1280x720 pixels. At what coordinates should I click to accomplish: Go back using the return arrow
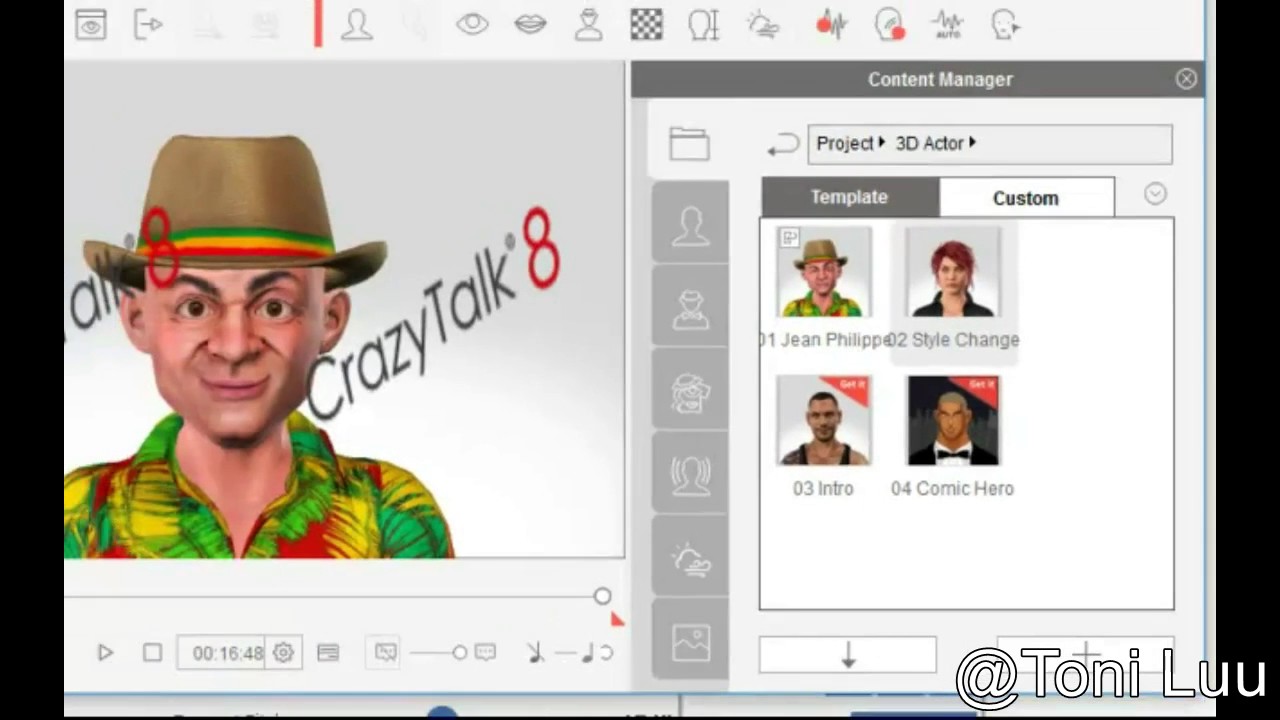click(783, 145)
